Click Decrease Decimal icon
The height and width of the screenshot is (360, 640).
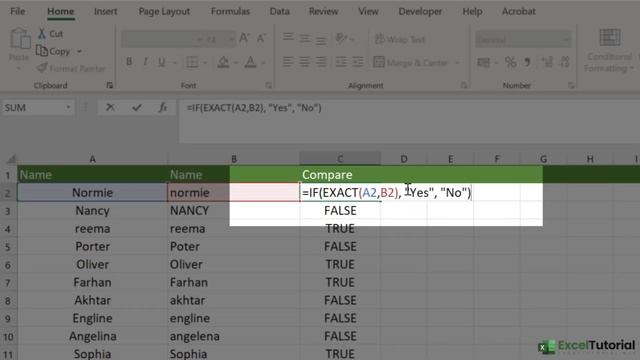pos(564,62)
